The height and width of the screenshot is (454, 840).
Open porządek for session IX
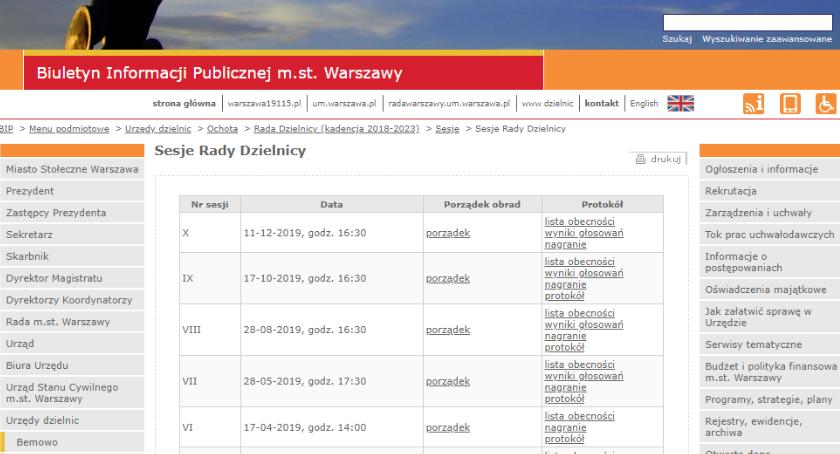pyautogui.click(x=448, y=279)
